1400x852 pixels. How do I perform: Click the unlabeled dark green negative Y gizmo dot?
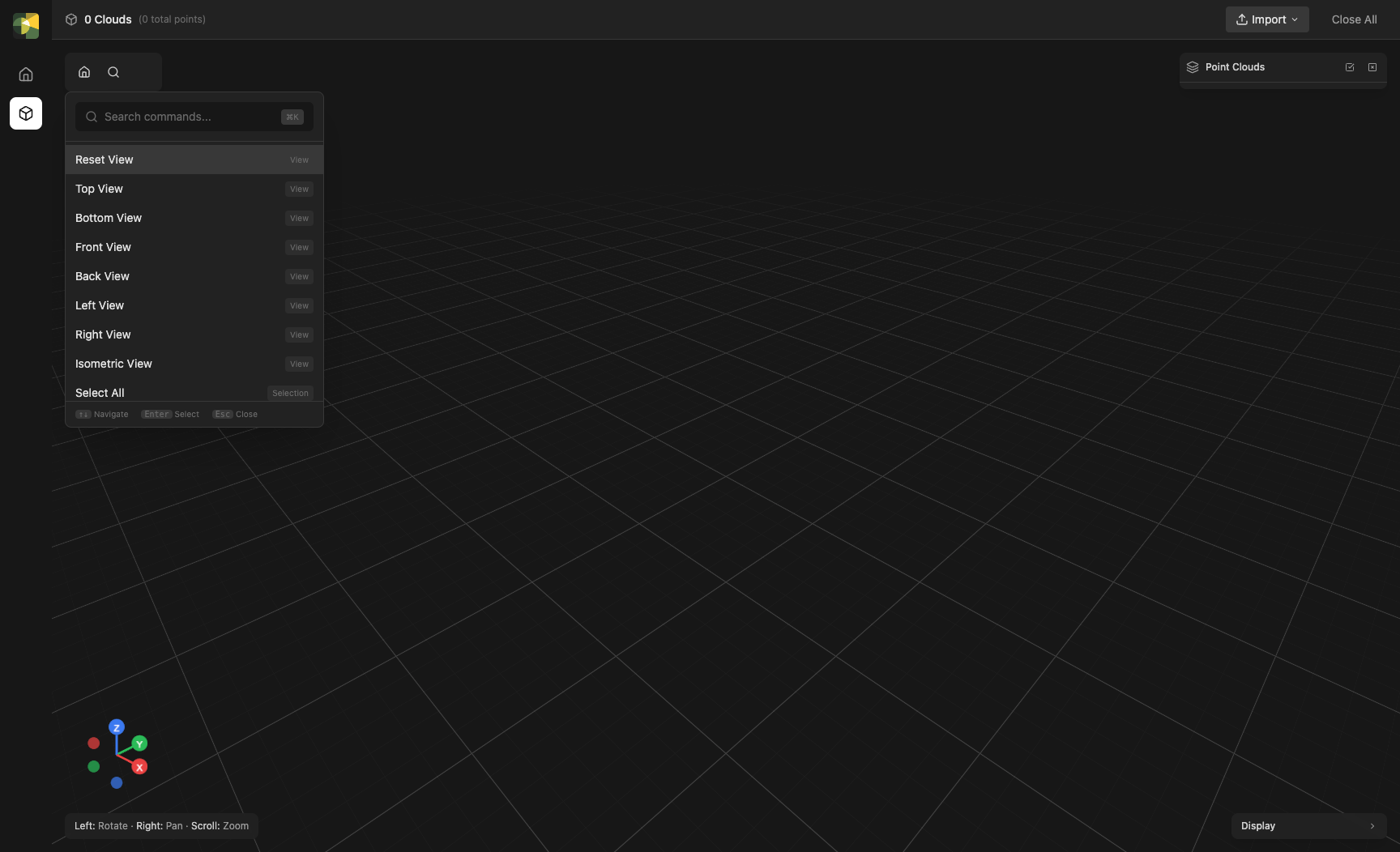94,766
